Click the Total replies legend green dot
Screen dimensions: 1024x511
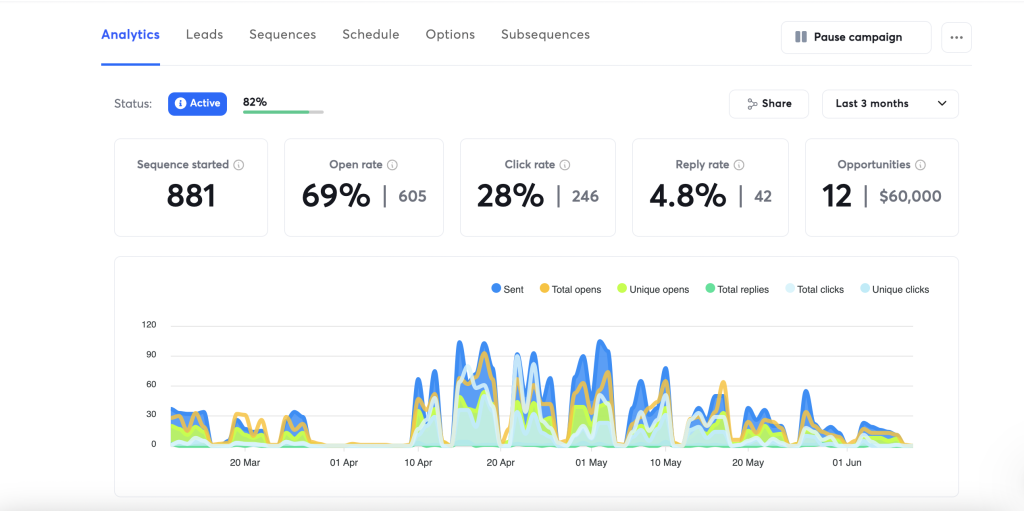(x=710, y=289)
